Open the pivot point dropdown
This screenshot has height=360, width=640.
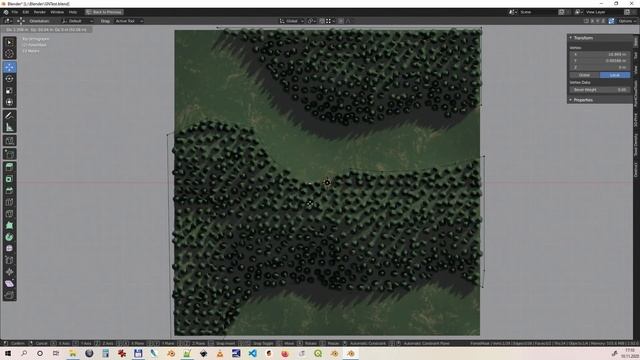click(x=311, y=21)
